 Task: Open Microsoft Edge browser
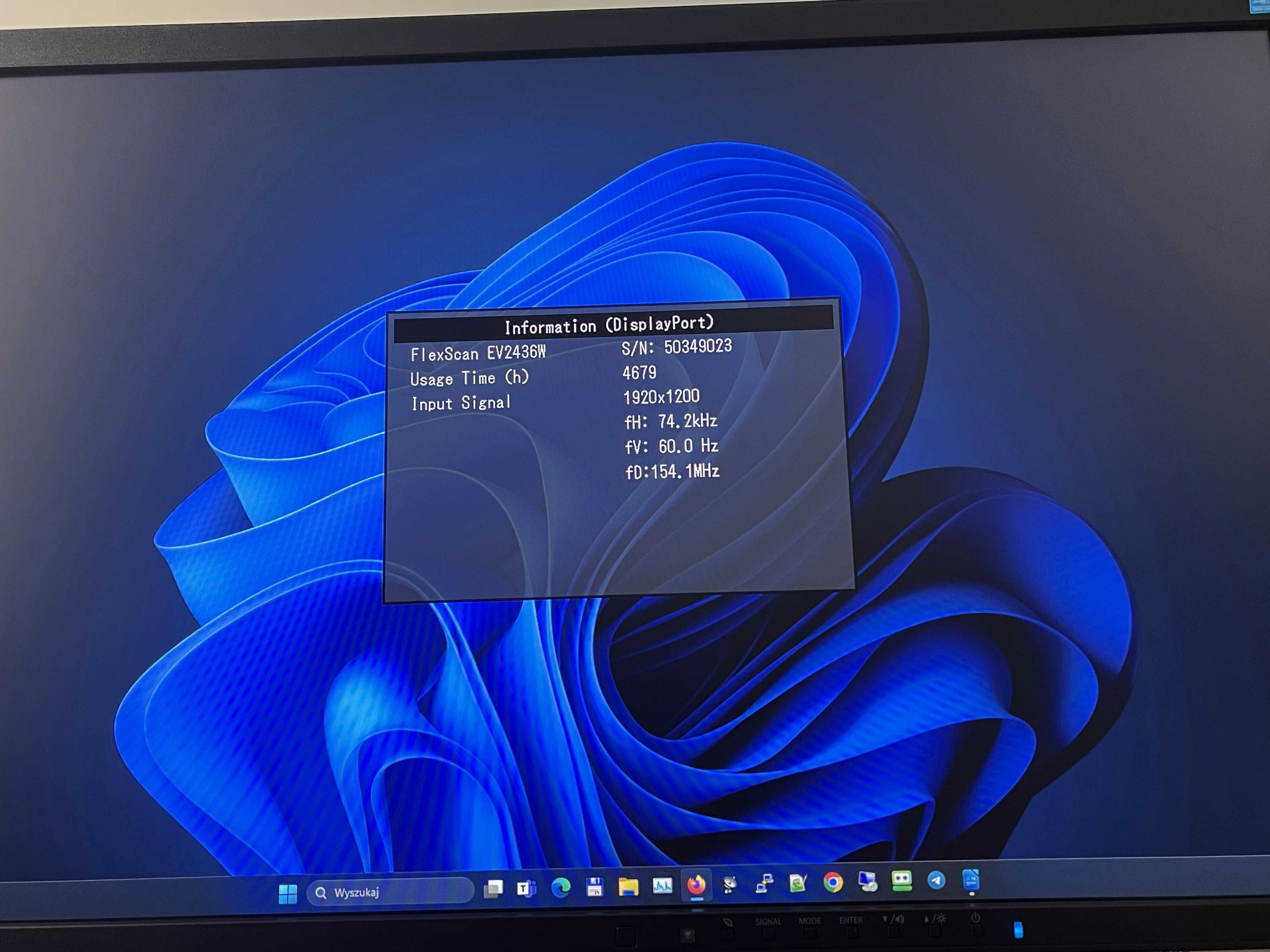point(560,888)
